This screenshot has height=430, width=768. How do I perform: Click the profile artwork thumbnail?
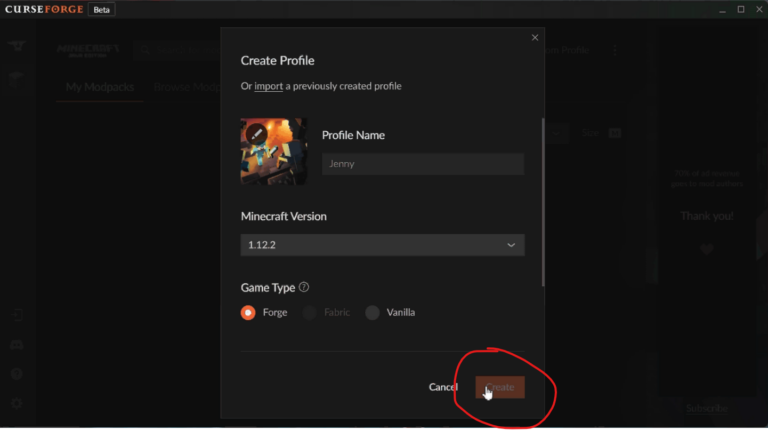click(x=274, y=151)
